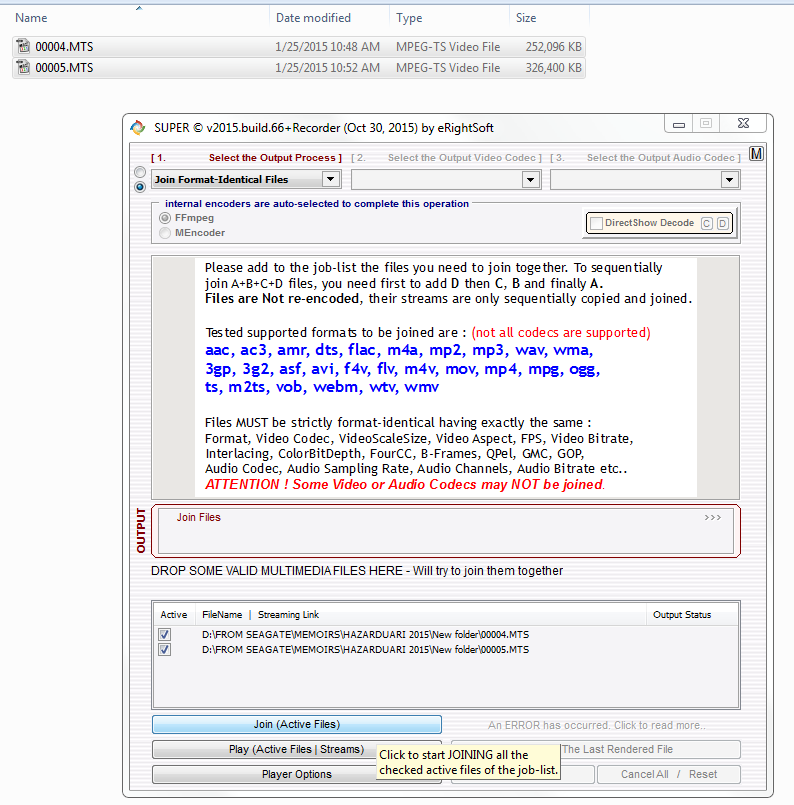Expand the Output Video Codec dropdown

tap(530, 180)
